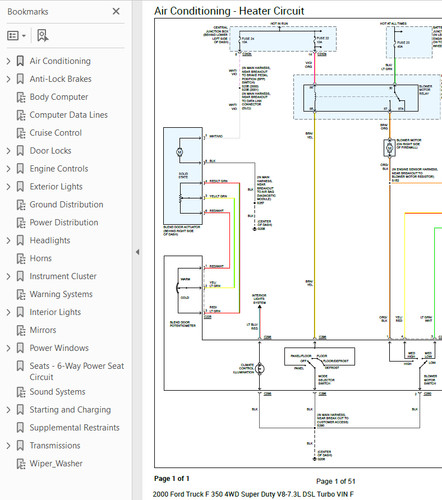
Task: Open the Power Distribution bookmark
Action: coord(64,222)
